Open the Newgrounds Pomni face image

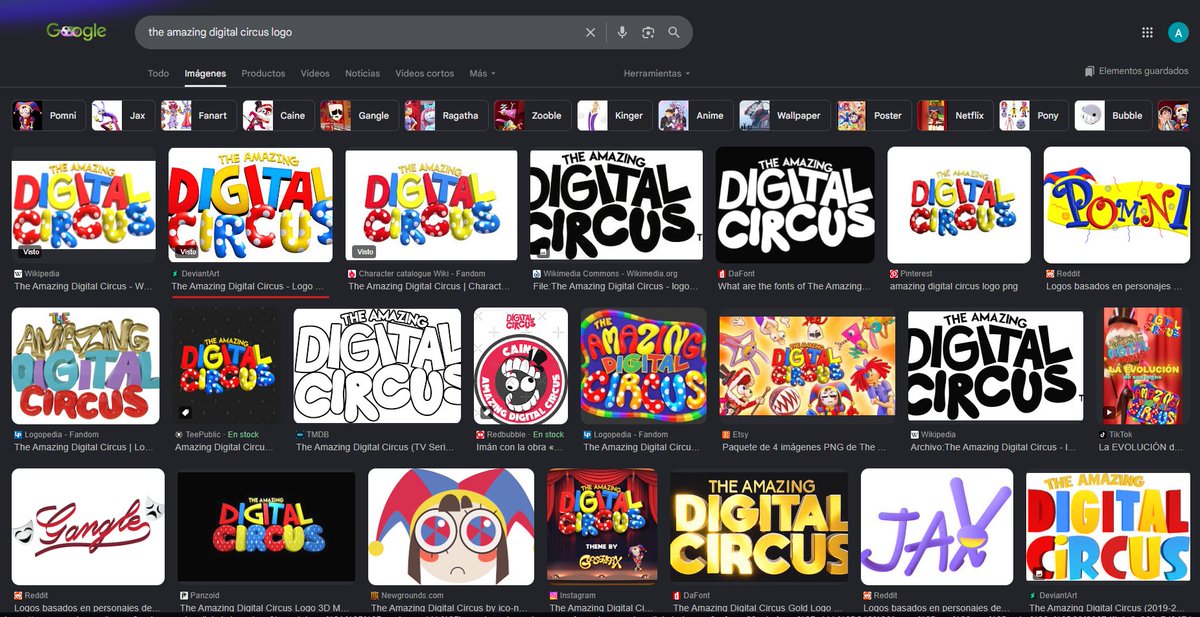451,527
